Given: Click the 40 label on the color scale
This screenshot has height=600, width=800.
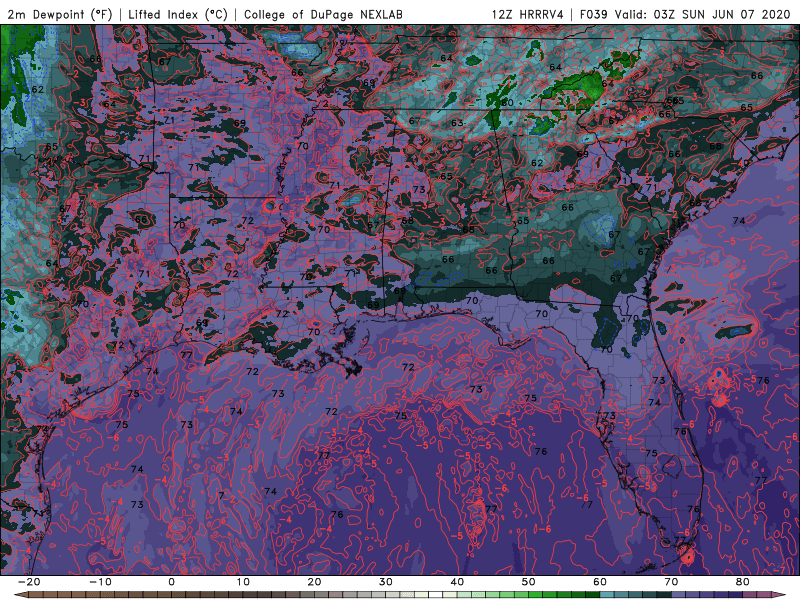Looking at the screenshot, I should coord(457,582).
